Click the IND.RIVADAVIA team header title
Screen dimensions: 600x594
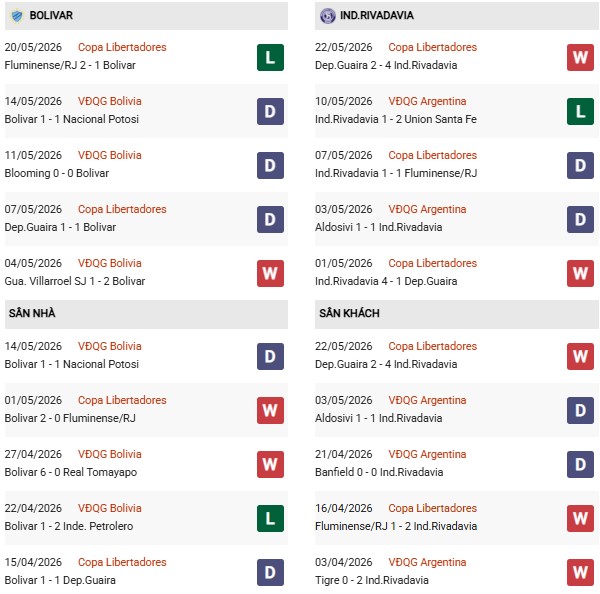(377, 15)
